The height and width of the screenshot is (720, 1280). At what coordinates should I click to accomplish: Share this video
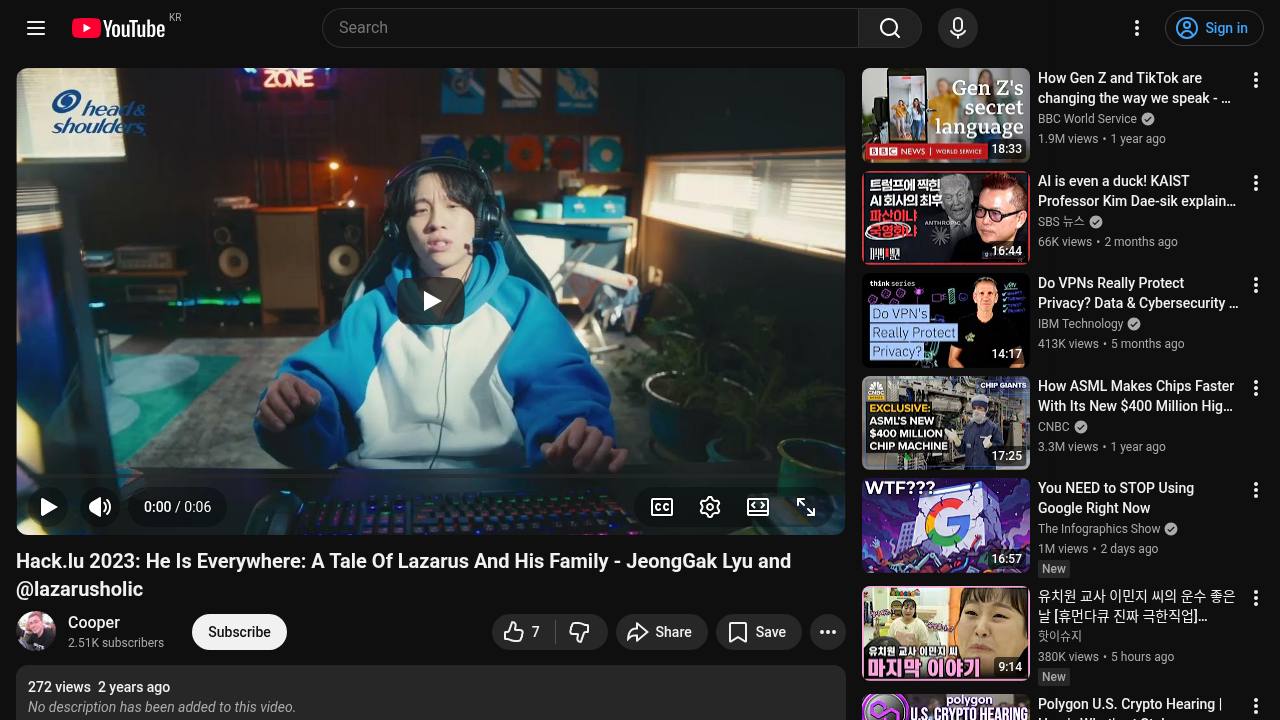point(661,632)
